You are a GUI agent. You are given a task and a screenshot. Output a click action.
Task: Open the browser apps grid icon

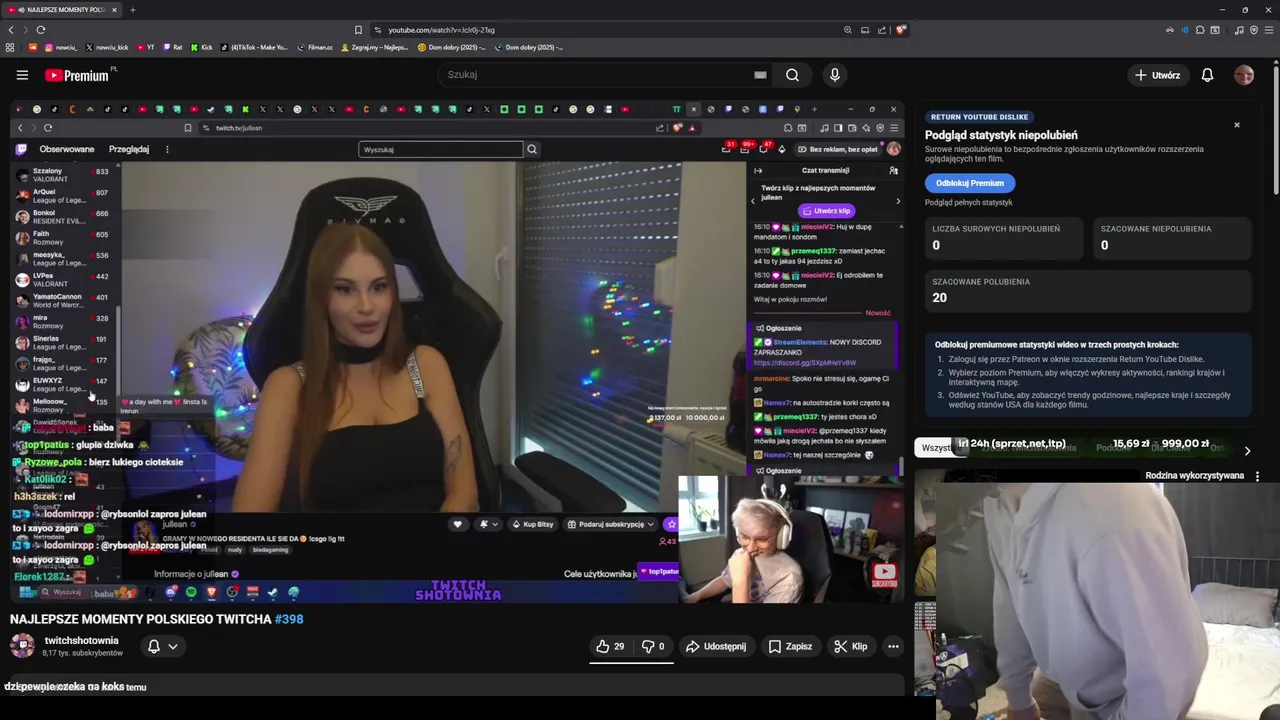10,47
